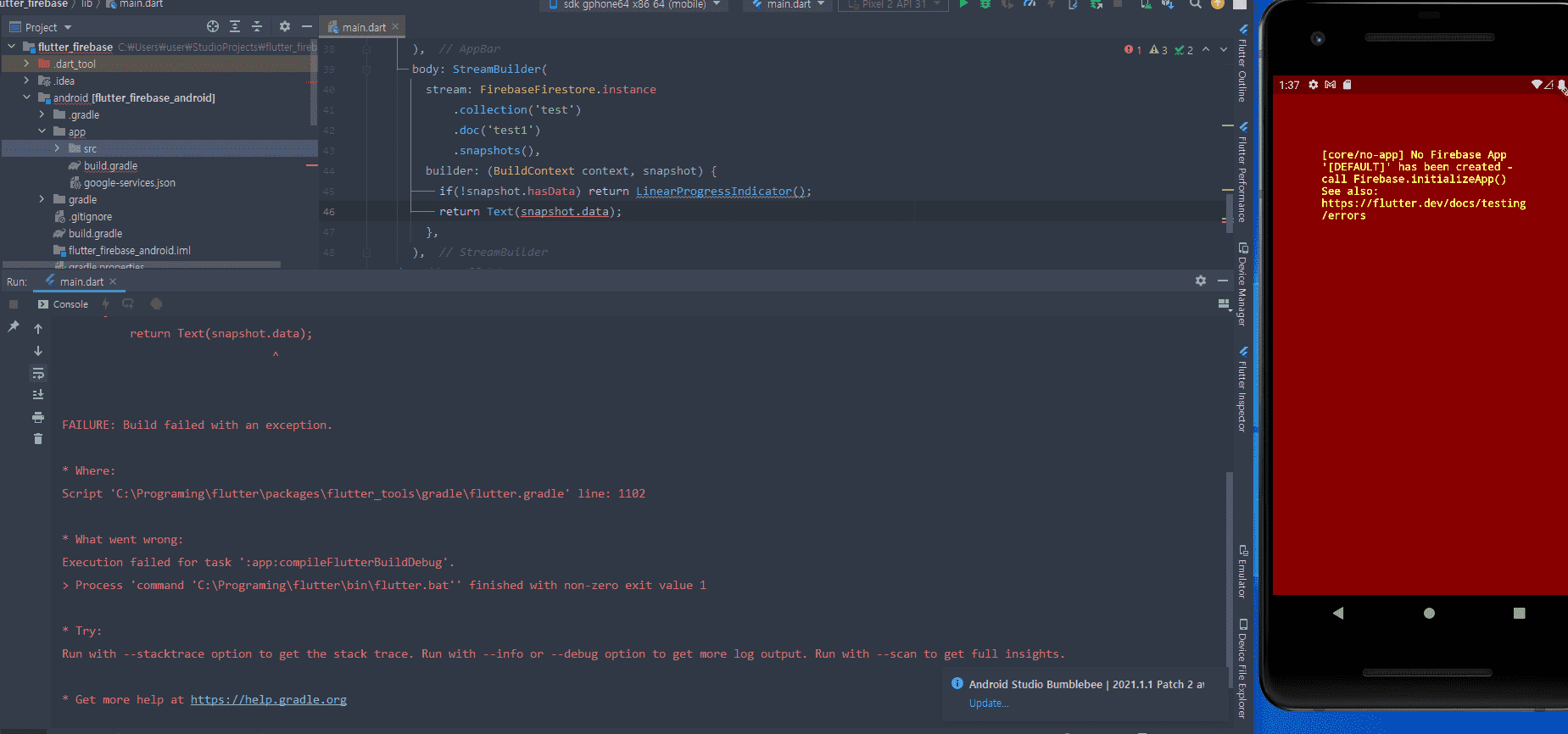Viewport: 1568px width, 734px height.
Task: Open the Project view mode dropdown
Action: pyautogui.click(x=41, y=27)
